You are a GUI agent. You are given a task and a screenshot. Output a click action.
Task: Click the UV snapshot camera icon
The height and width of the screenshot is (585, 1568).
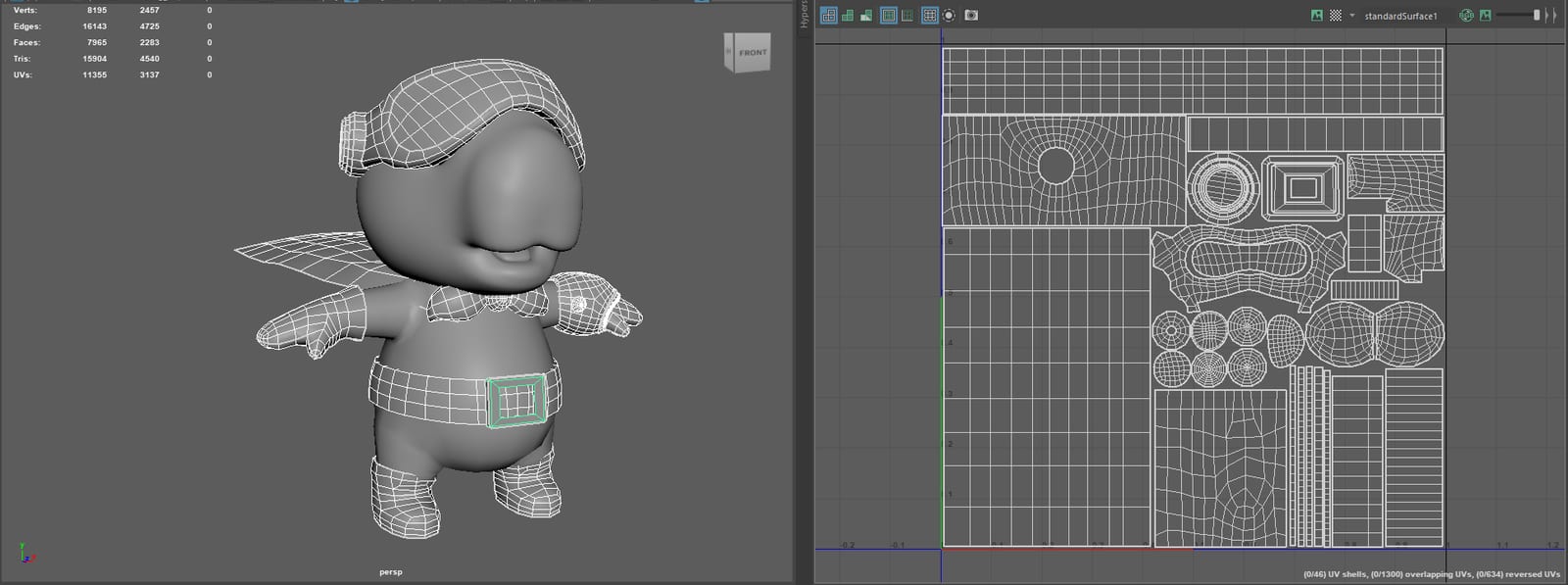pos(971,15)
